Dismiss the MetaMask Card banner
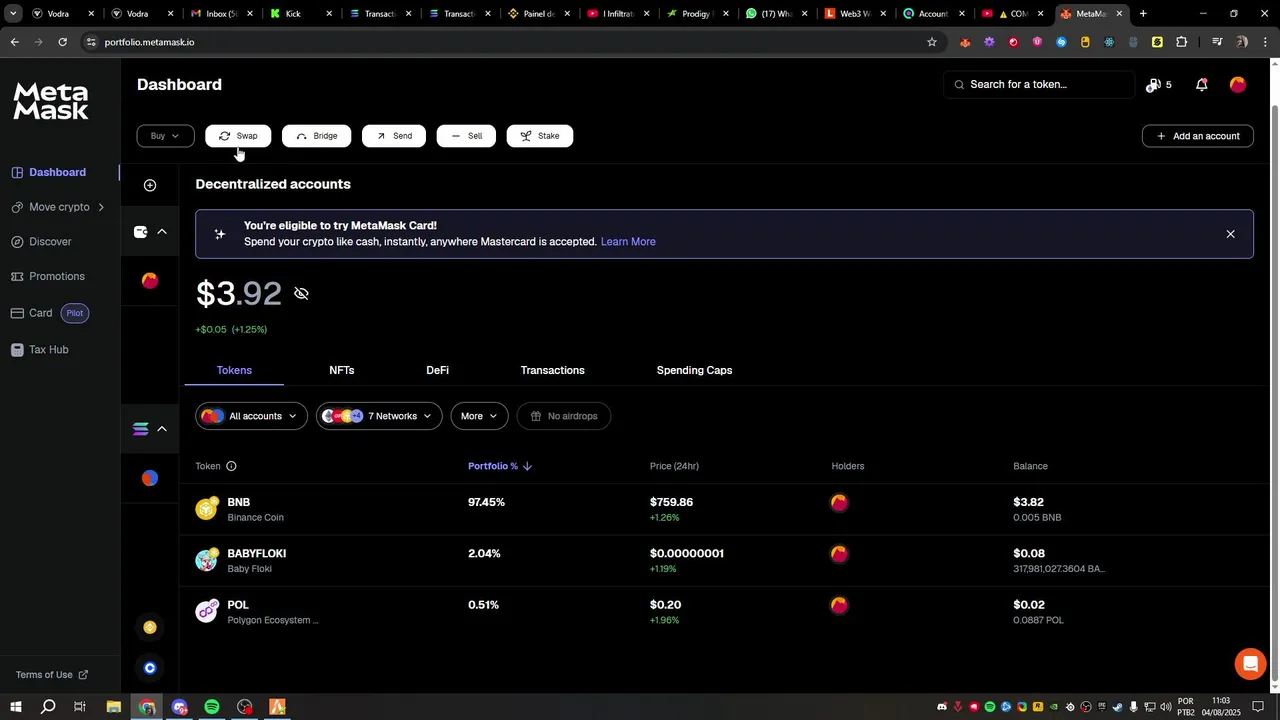This screenshot has width=1280, height=720. (x=1230, y=234)
